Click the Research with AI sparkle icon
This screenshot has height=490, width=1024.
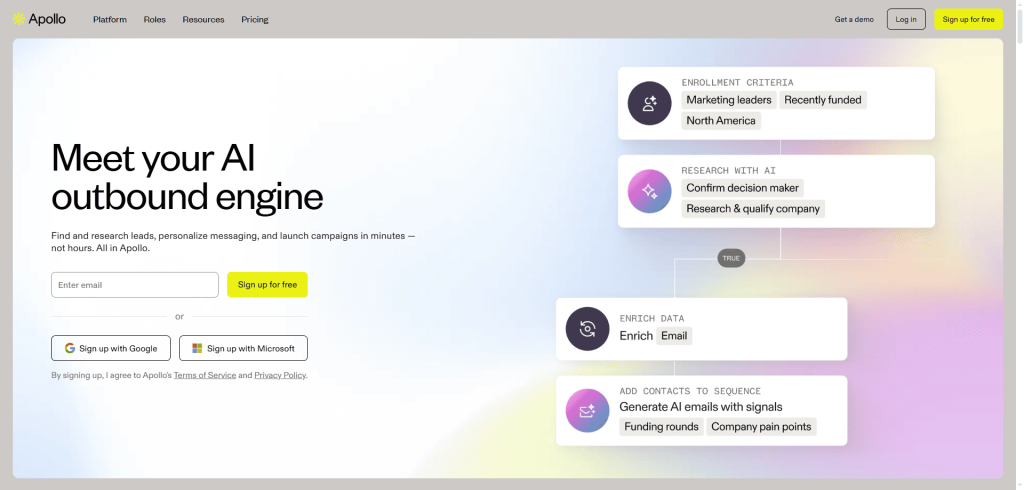[649, 191]
